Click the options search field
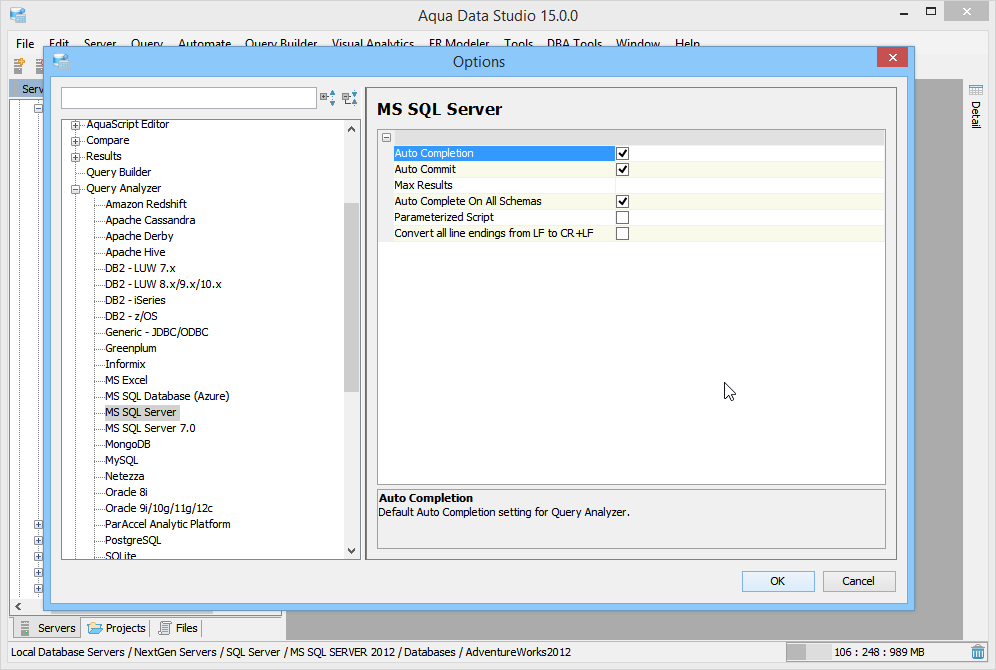The image size is (996, 670). [x=189, y=98]
